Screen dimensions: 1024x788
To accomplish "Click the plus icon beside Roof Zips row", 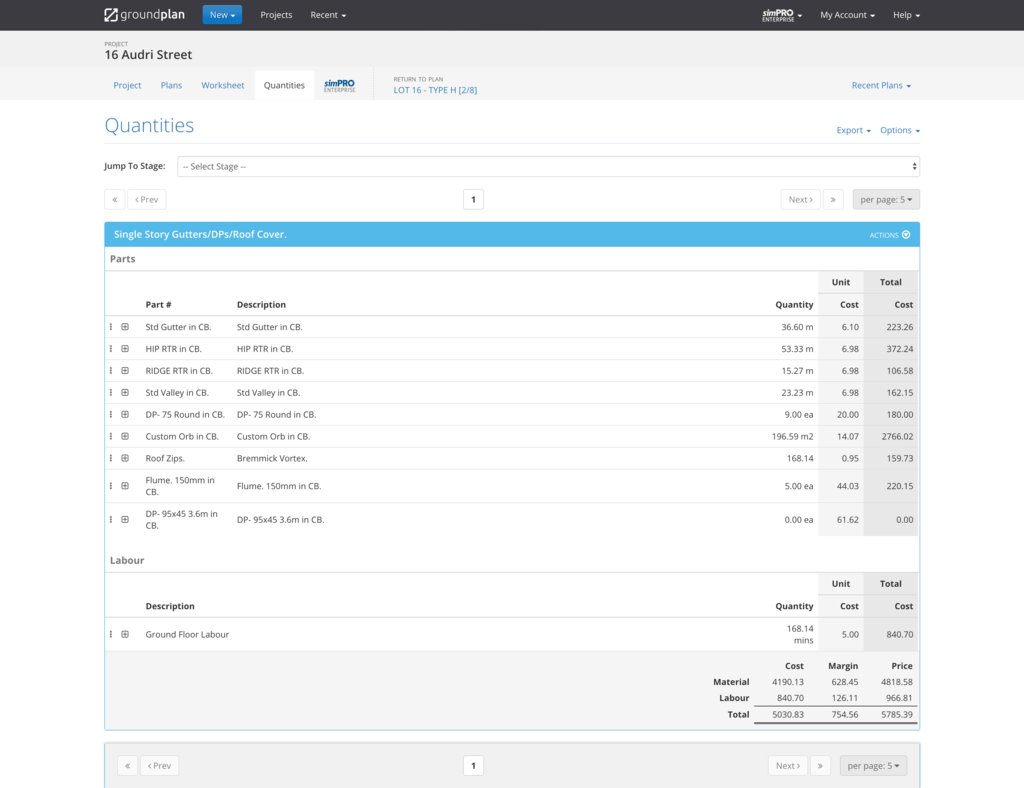I will [125, 458].
